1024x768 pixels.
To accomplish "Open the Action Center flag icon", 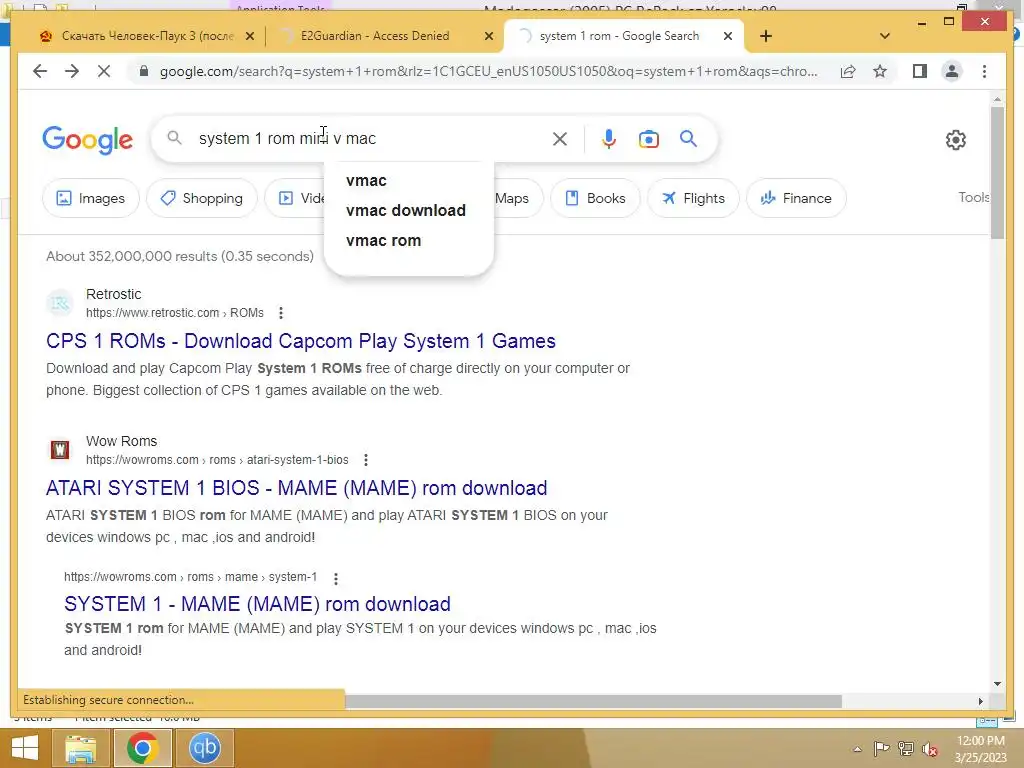I will [881, 749].
